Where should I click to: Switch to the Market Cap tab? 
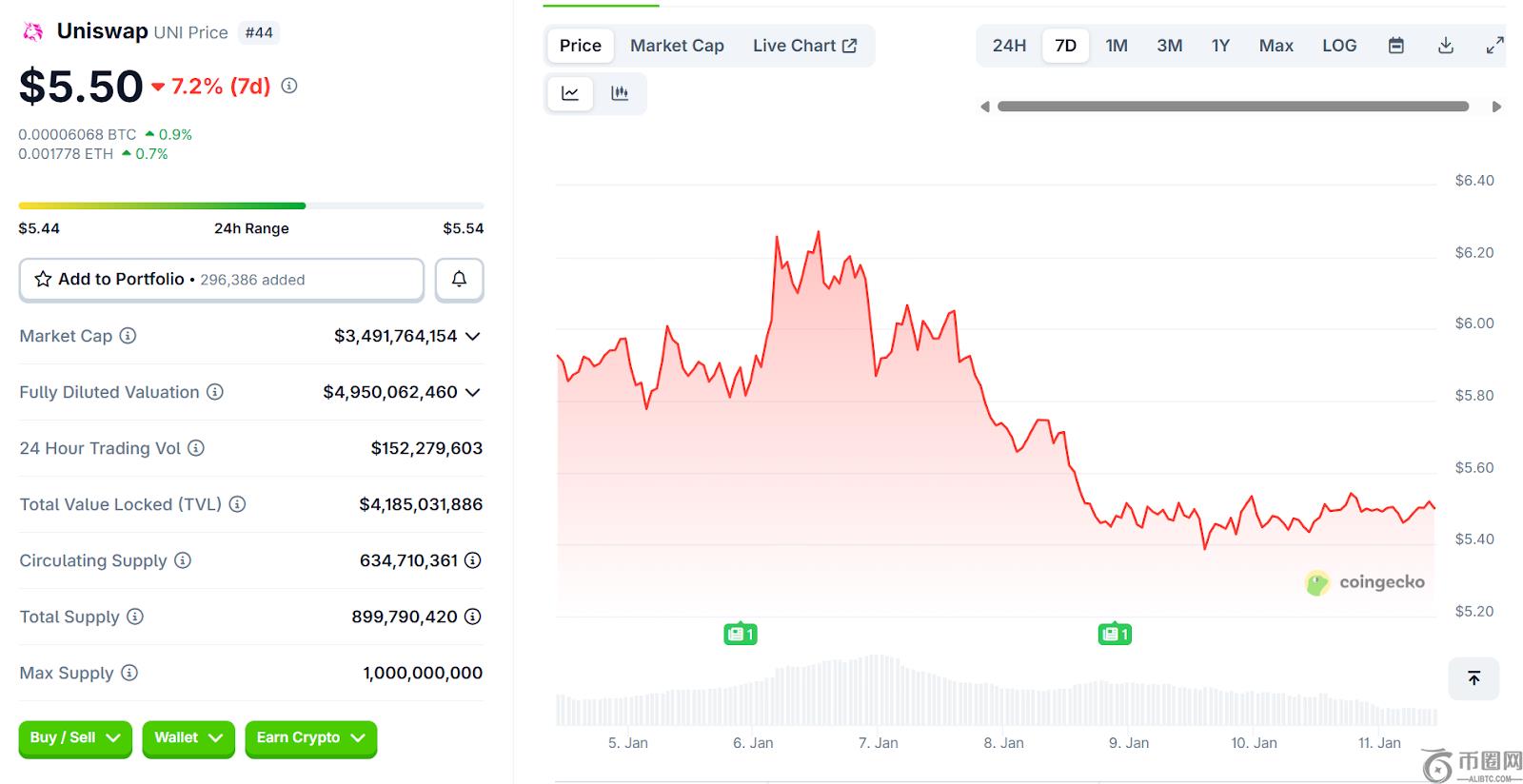(677, 46)
